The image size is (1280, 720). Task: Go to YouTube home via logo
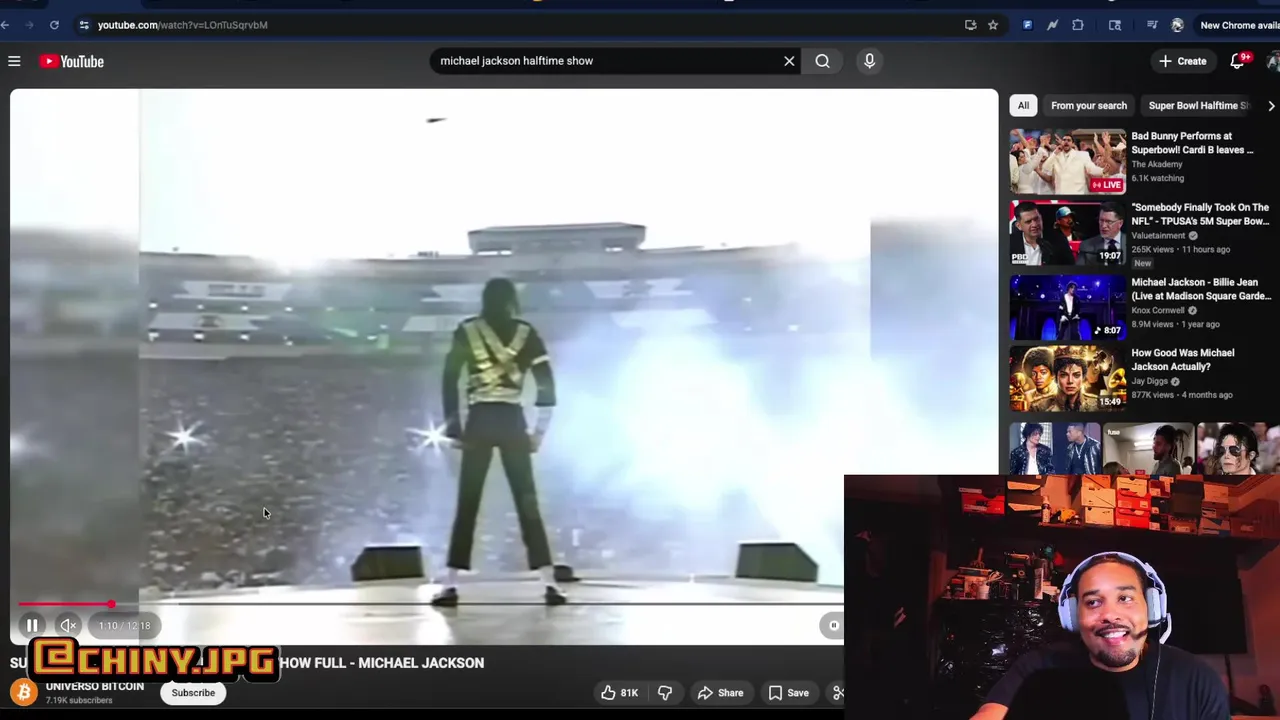coord(72,61)
